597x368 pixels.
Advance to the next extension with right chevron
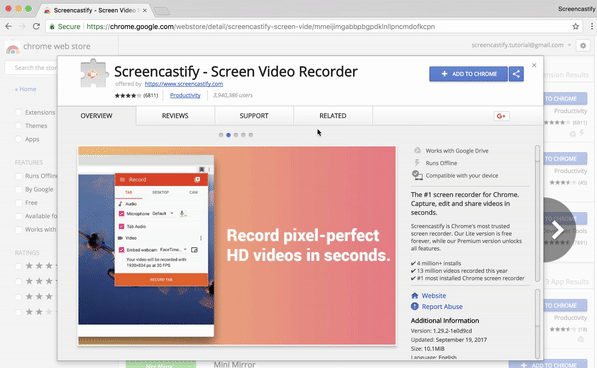[x=558, y=229]
